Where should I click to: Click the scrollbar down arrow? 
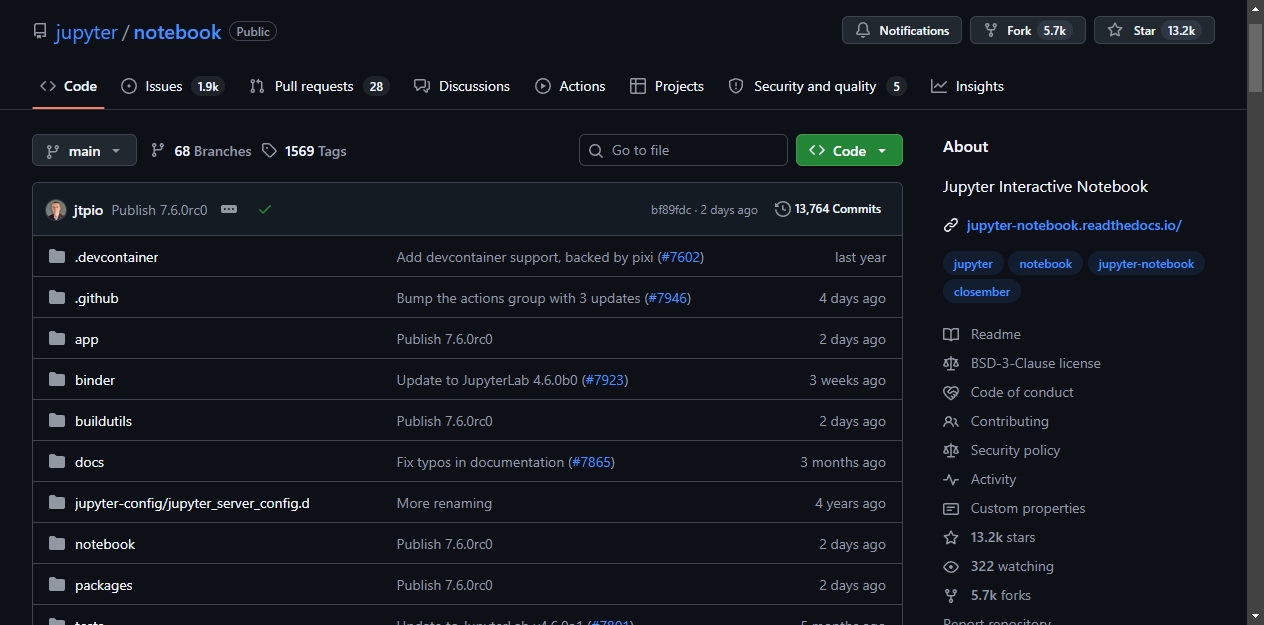[1255, 615]
